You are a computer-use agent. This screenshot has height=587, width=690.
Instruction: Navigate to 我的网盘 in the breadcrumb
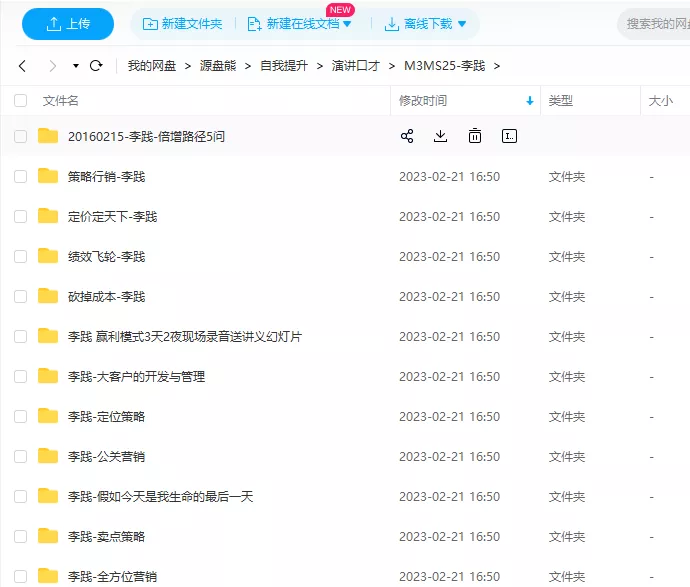pos(152,66)
